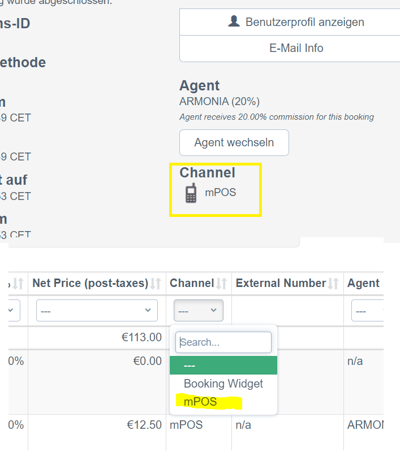Click the mPOS mobile phone icon
This screenshot has width=400, height=461.
[x=191, y=193]
